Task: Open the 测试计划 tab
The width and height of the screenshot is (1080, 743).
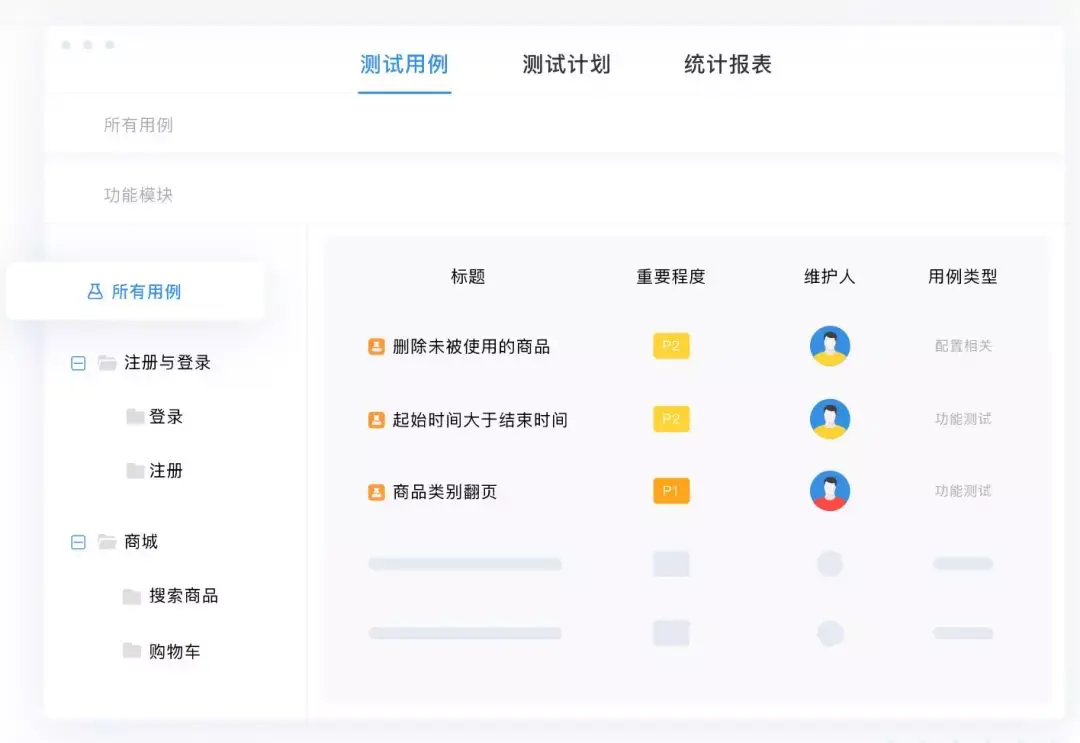Action: (x=566, y=64)
